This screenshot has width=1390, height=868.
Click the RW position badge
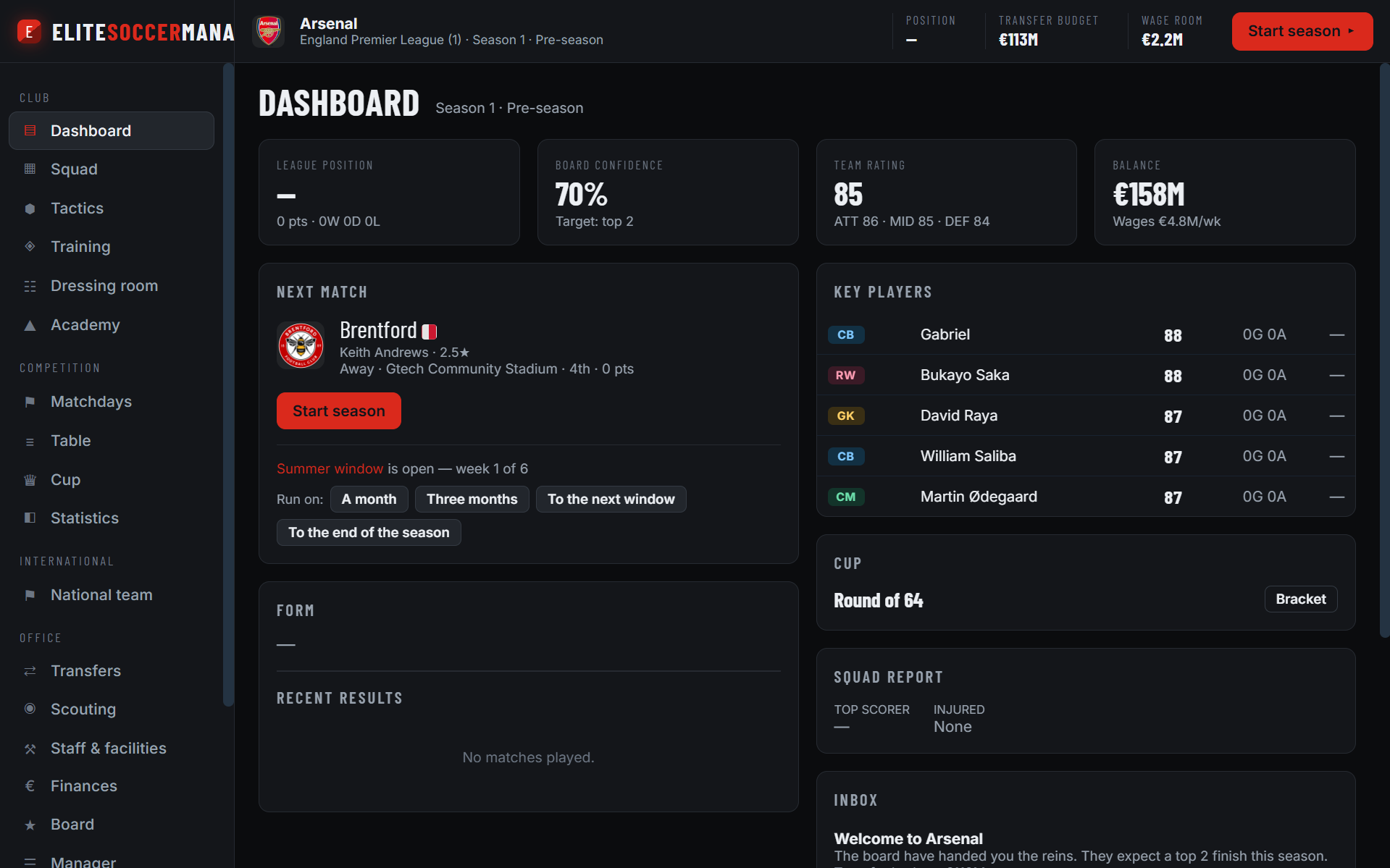846,375
